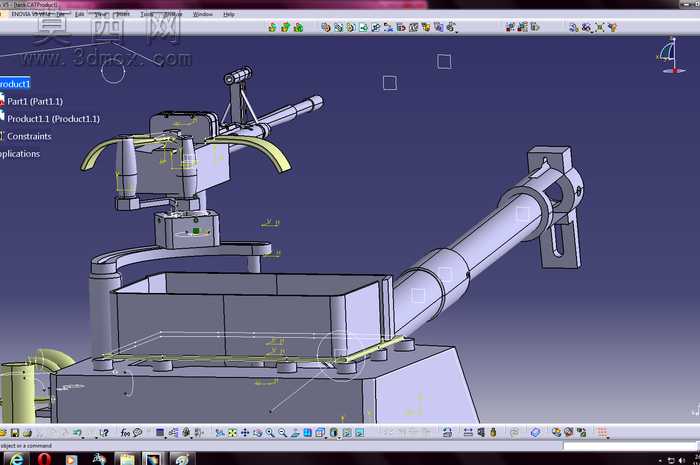Click the Fit All In icon

232,433
